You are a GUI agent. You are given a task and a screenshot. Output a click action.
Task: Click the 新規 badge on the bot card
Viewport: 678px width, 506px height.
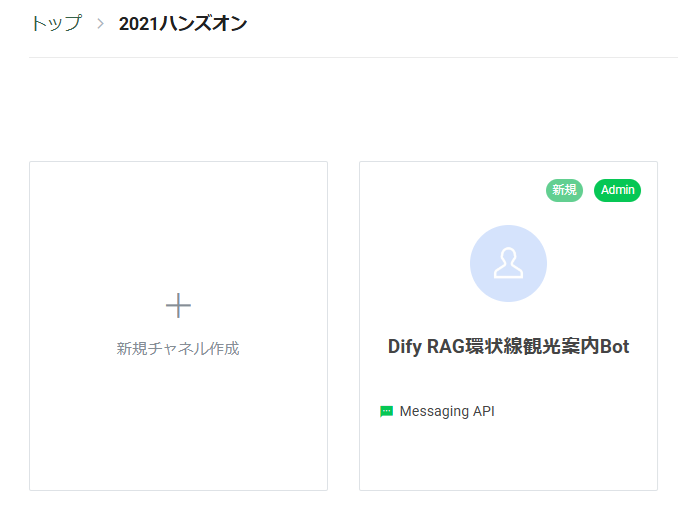pyautogui.click(x=564, y=190)
